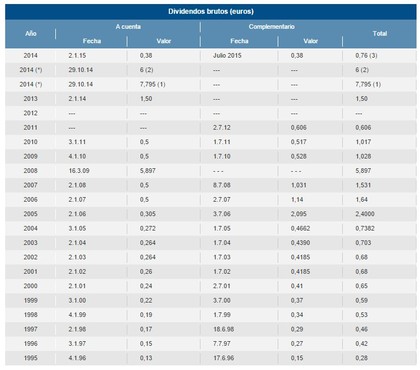This screenshot has width=420, height=370.
Task: Click the '1,031' complementary value for 2007
Action: (x=299, y=185)
